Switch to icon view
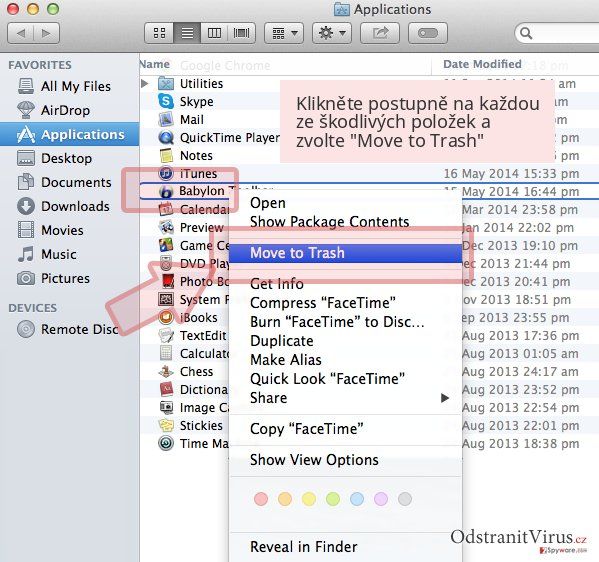Screen dimensions: 599x562 tap(159, 33)
